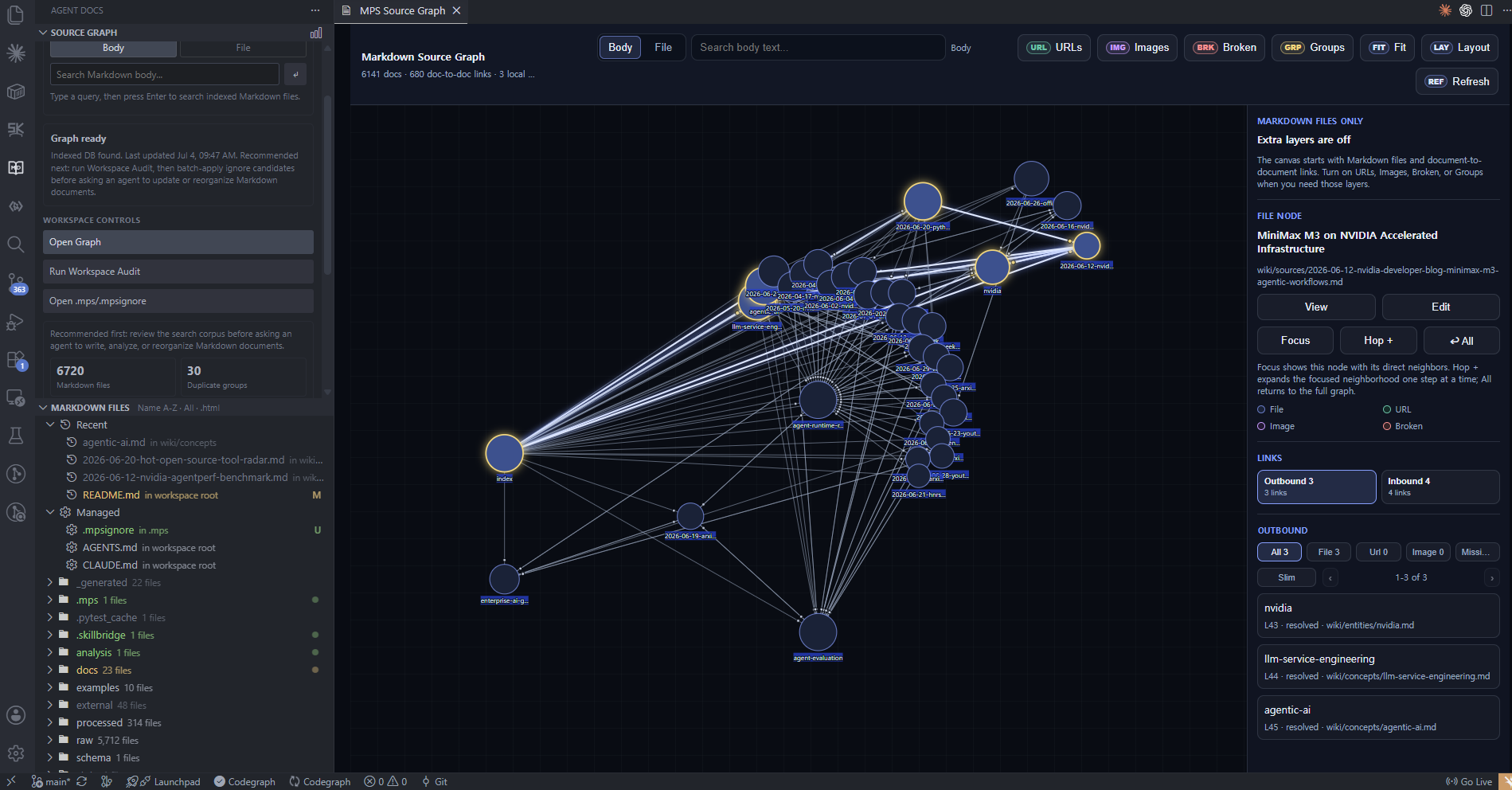This screenshot has height=790, width=1512.
Task: Click the View button for the file node
Action: [1316, 307]
